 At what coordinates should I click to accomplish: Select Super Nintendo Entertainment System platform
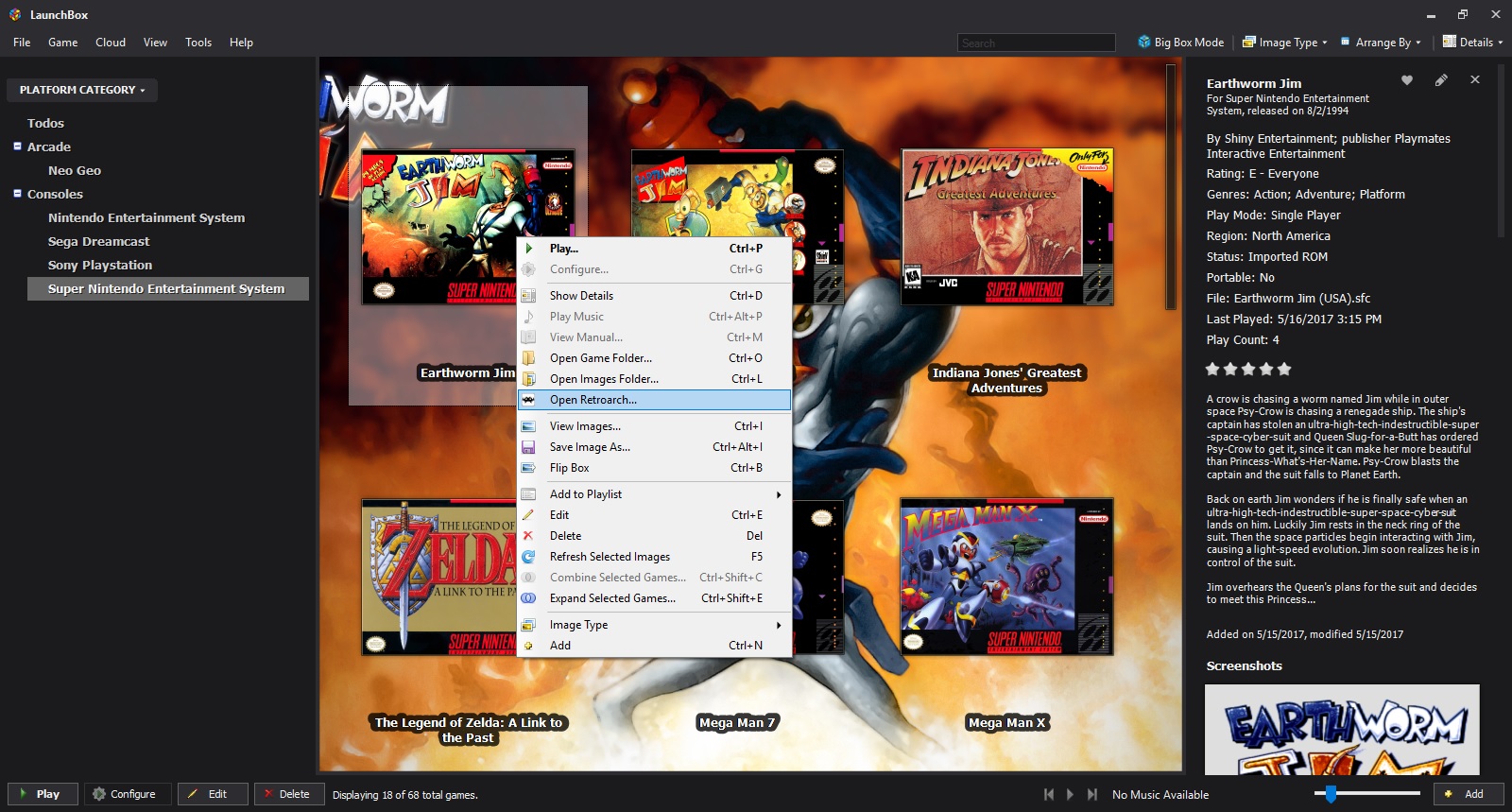coord(168,288)
